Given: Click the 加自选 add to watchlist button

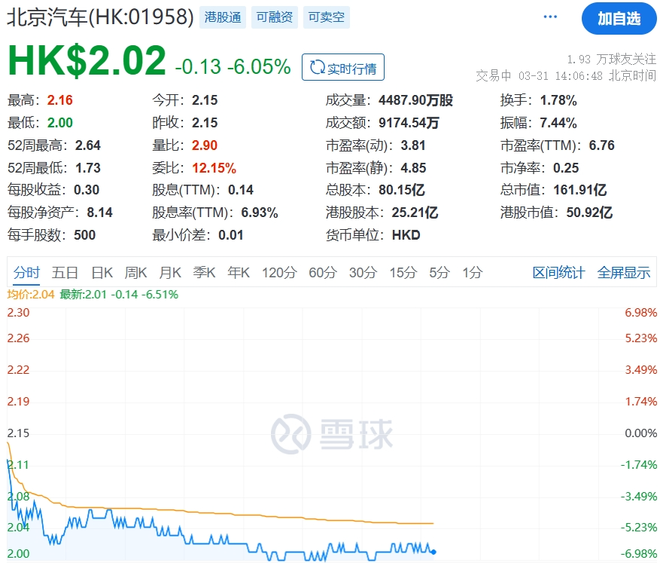Looking at the screenshot, I should (x=619, y=17).
